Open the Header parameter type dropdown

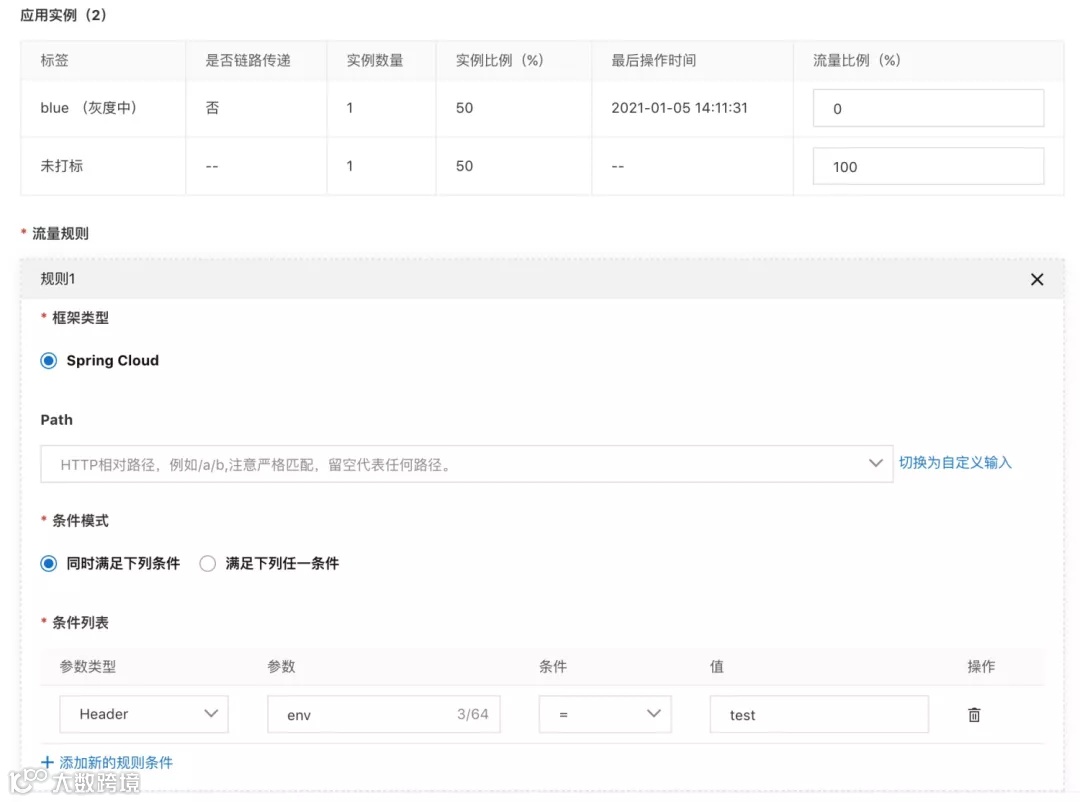(x=144, y=714)
